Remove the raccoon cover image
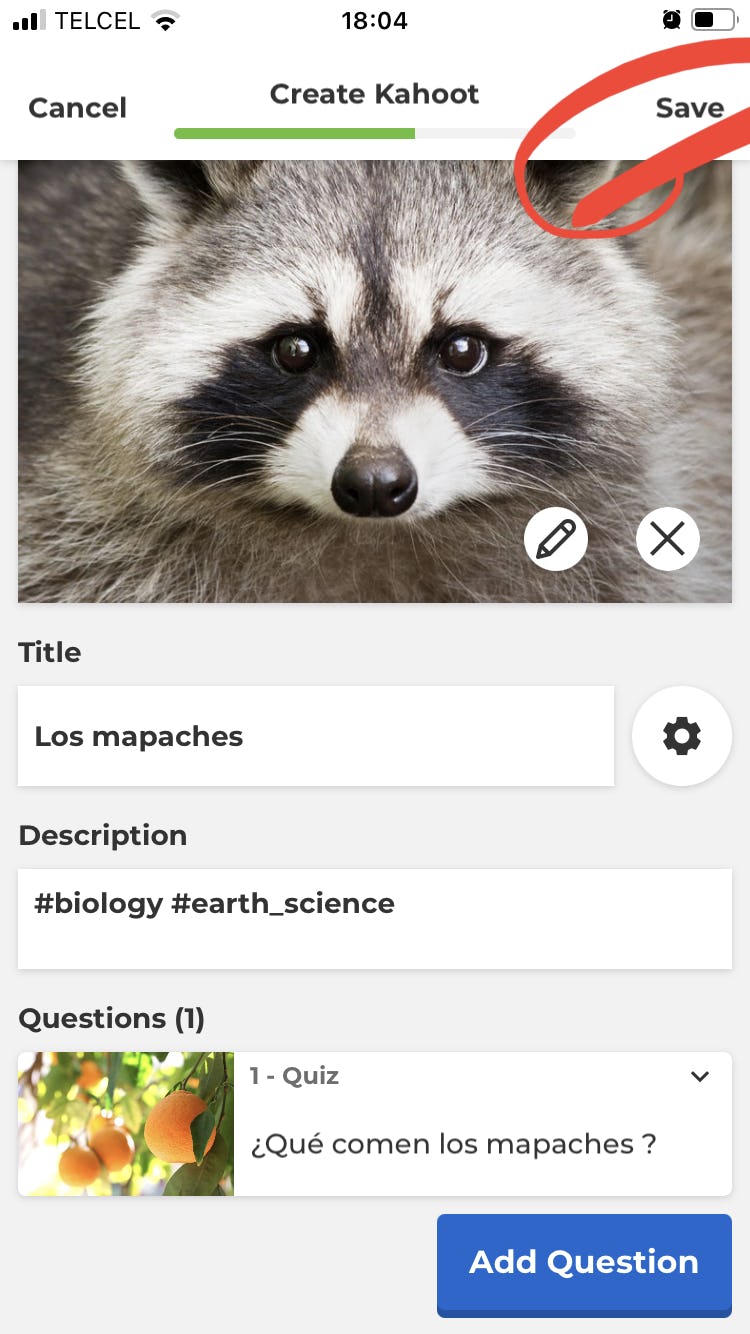Viewport: 750px width, 1334px height. coord(667,540)
